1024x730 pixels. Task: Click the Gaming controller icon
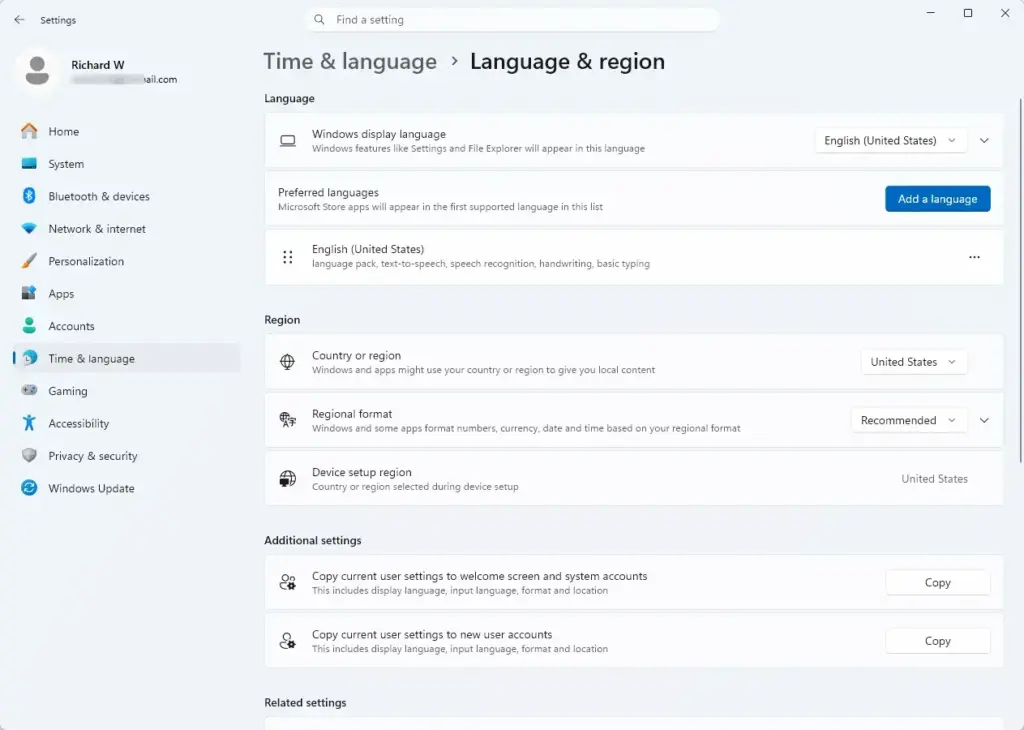(29, 390)
